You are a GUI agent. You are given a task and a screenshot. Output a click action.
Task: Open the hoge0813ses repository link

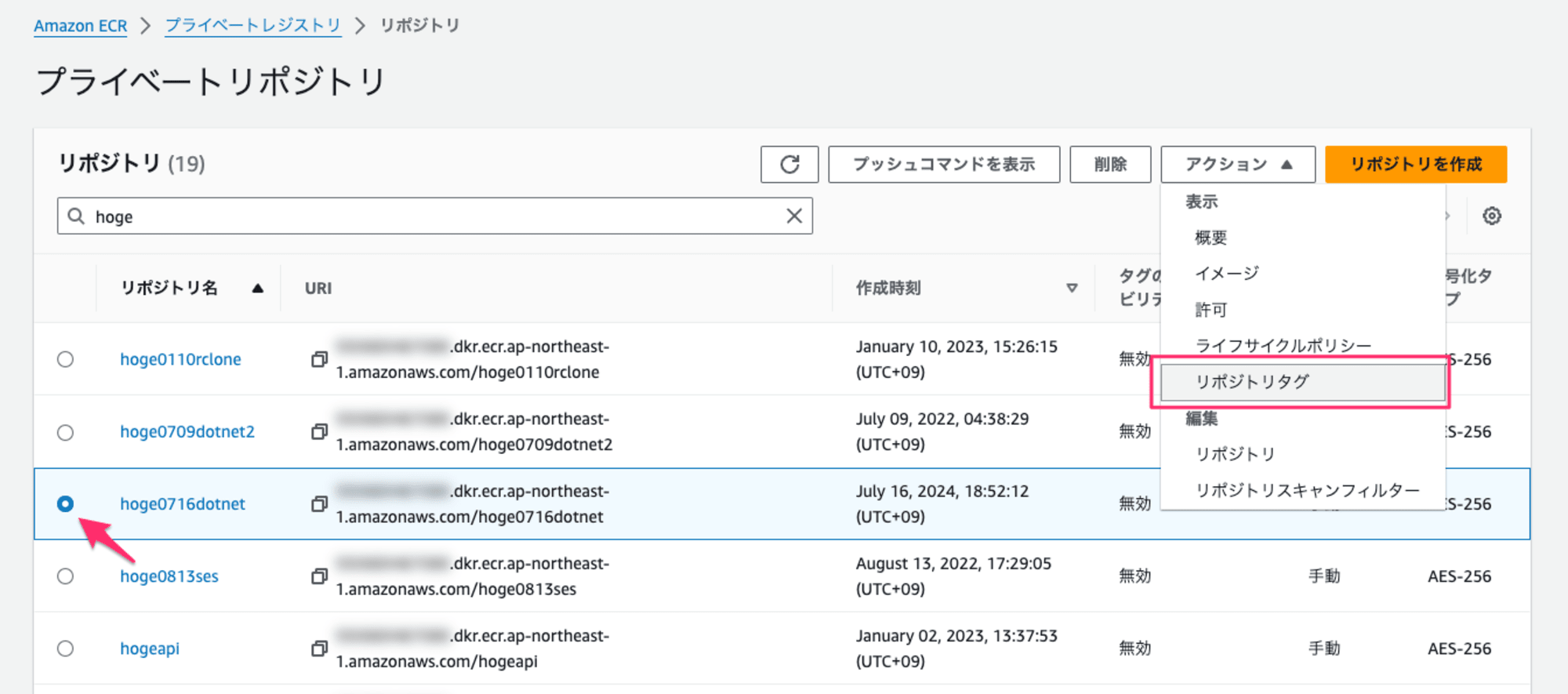tap(169, 576)
